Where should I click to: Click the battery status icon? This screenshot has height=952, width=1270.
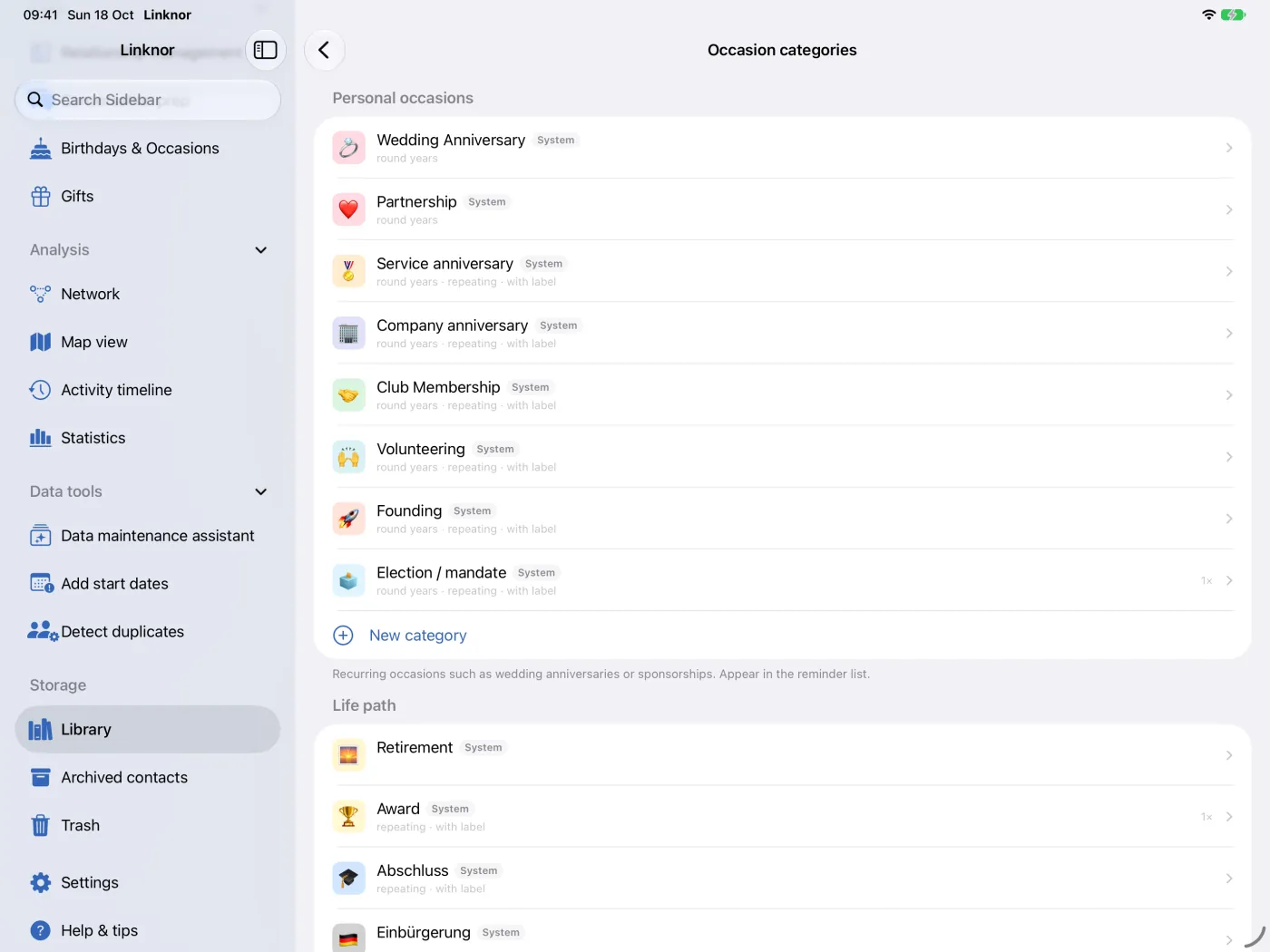point(1233,15)
